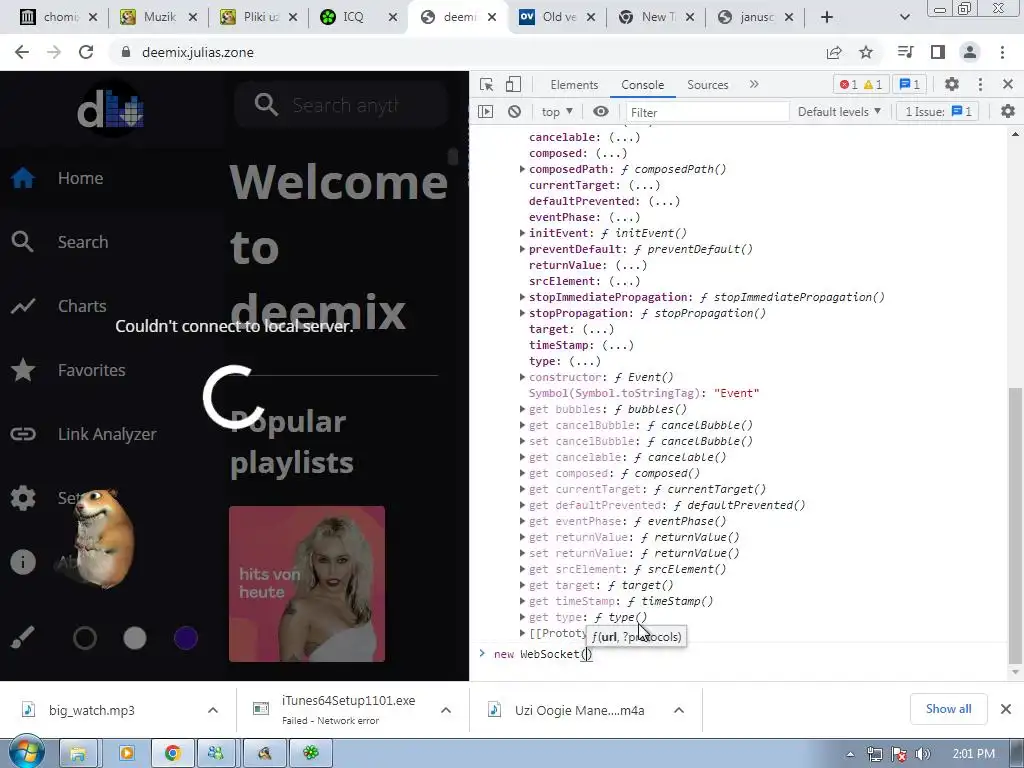Toggle the browser side panel icon
Image resolution: width=1024 pixels, height=768 pixels.
pos(938,52)
